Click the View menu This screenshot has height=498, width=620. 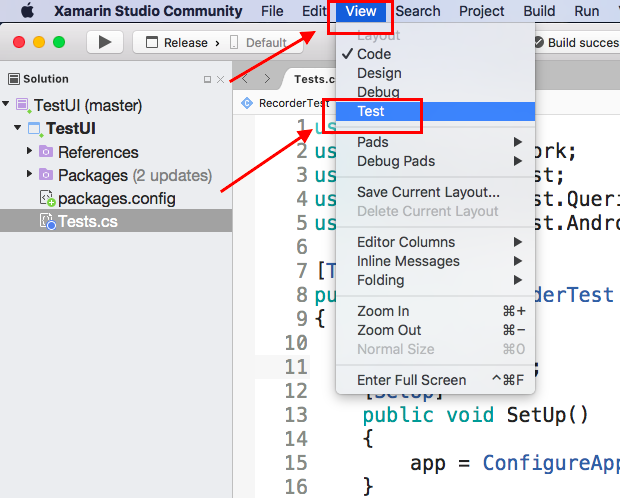coord(361,11)
